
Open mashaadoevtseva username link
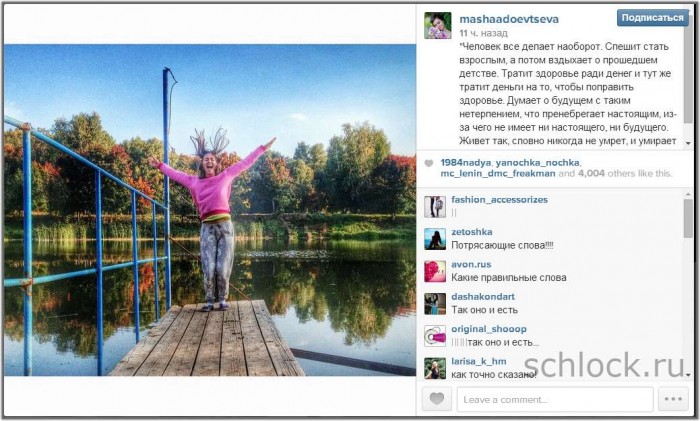509,19
